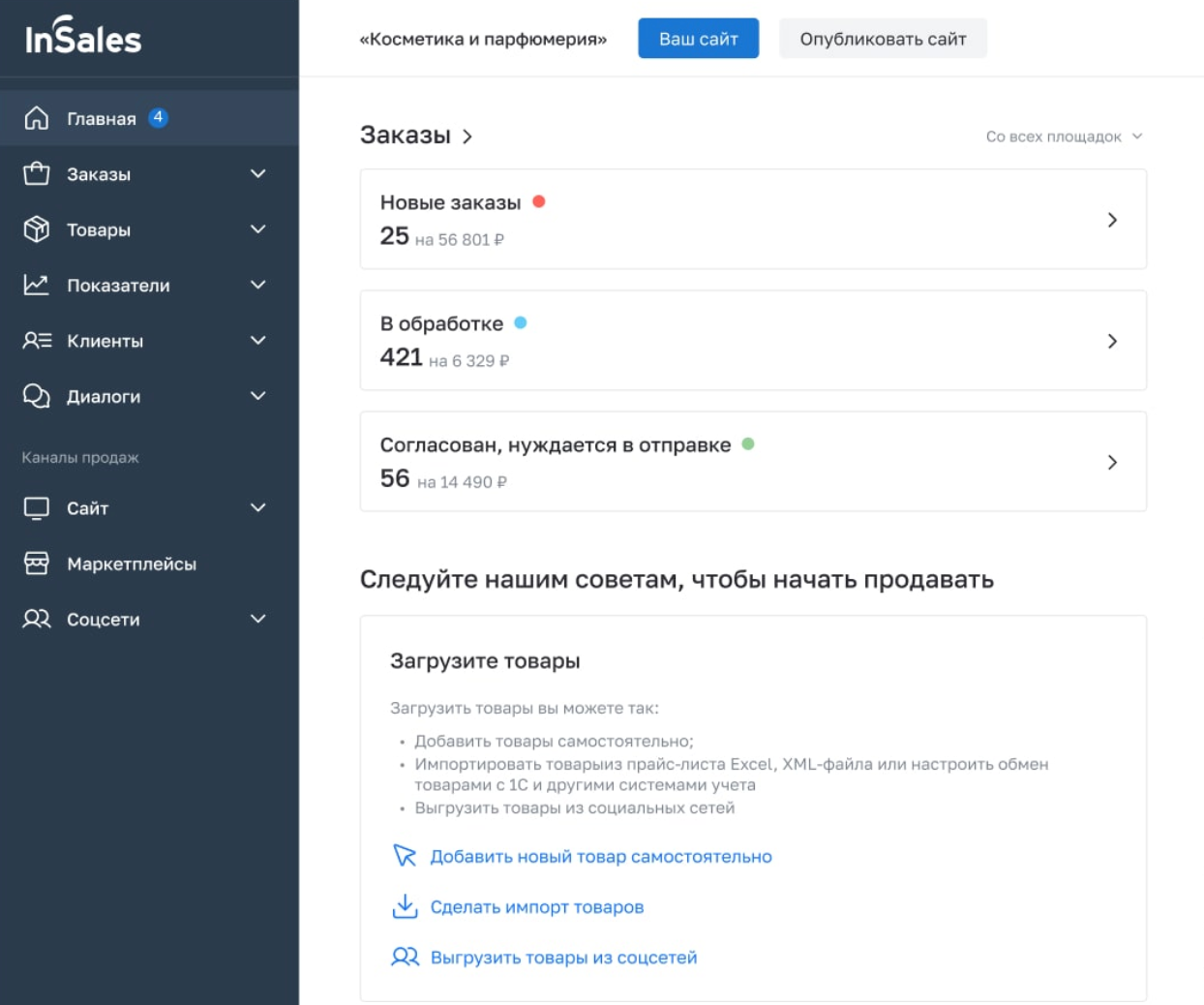
Task: Expand the Товары sidebar submenu chevron
Action: [x=258, y=229]
